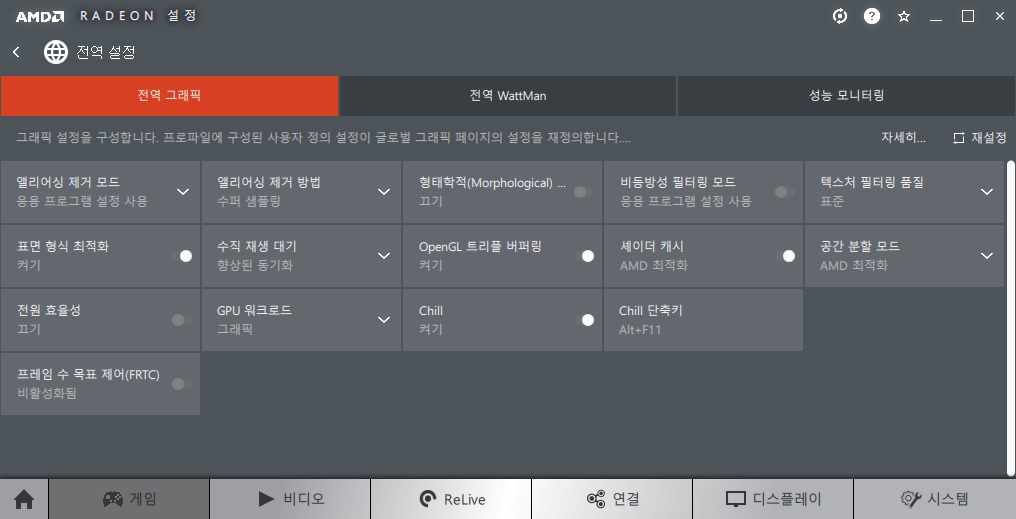Enable the 전원 효율성 switch

(x=181, y=320)
